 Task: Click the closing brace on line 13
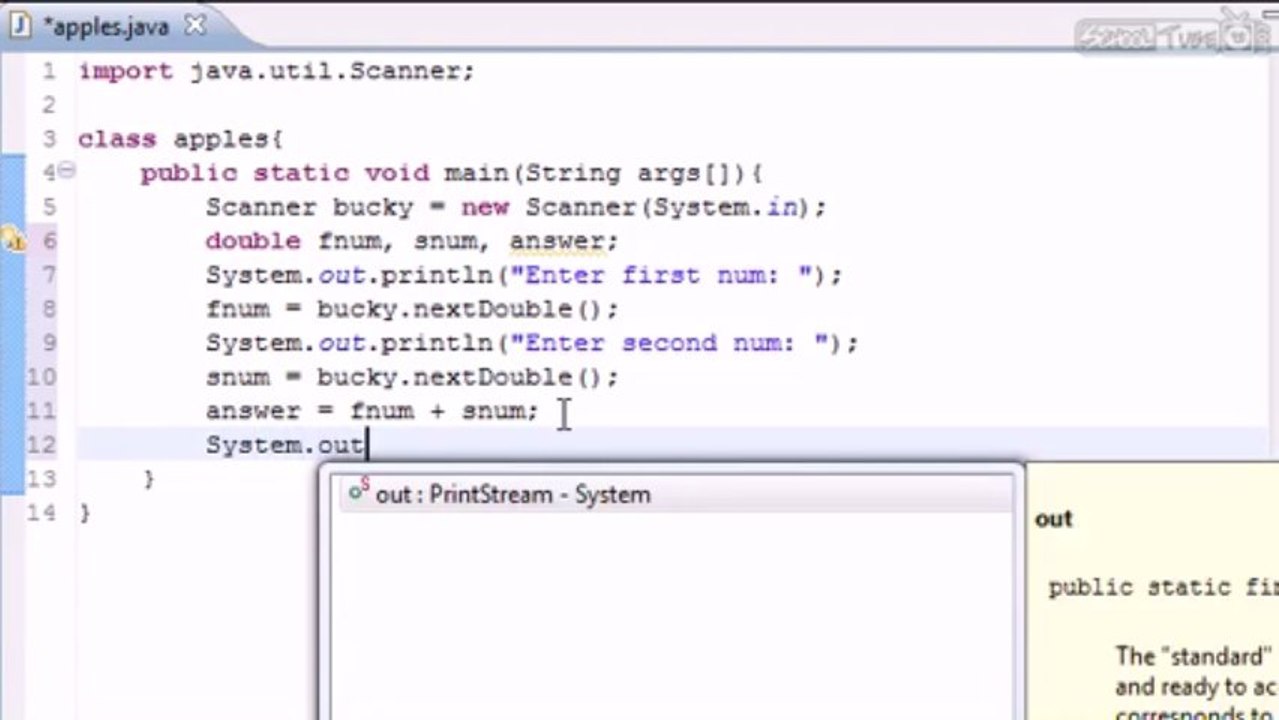(x=149, y=478)
